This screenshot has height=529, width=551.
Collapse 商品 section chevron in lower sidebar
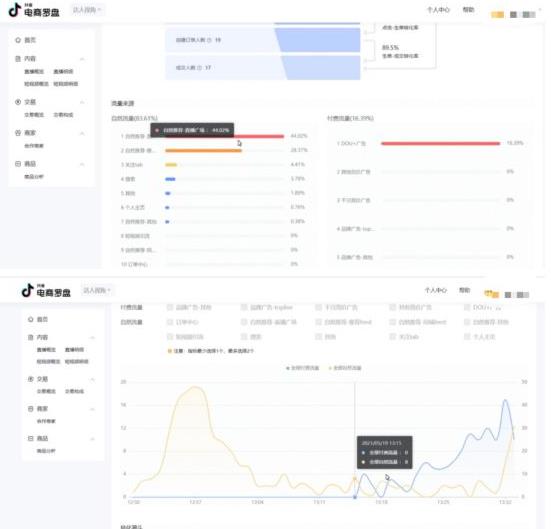[x=93, y=439]
